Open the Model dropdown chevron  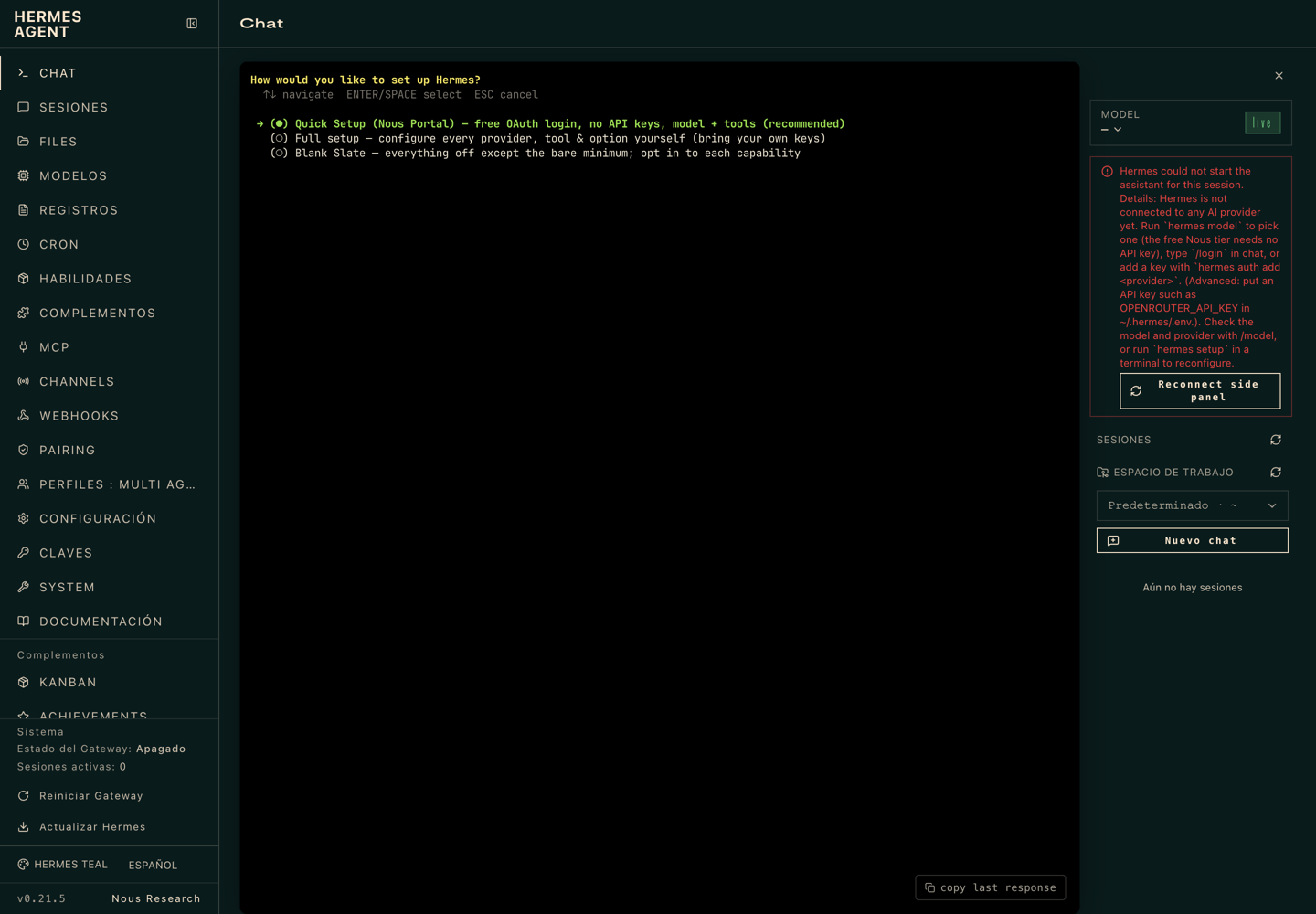tap(1118, 130)
